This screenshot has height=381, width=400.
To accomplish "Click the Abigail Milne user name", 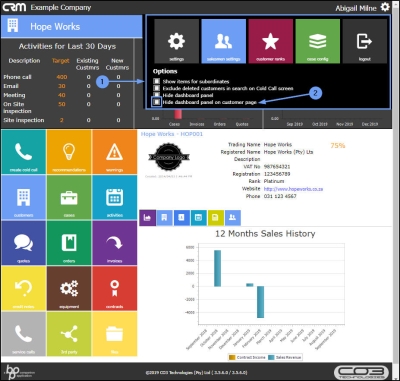I will point(356,8).
